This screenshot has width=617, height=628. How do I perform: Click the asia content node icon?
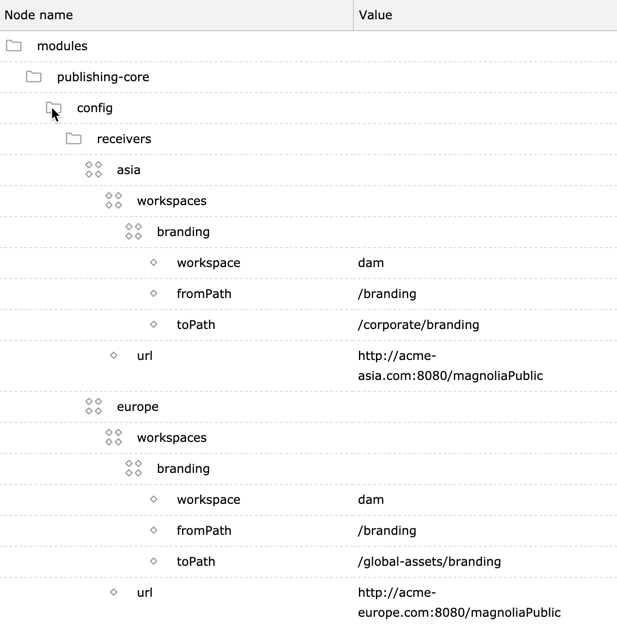click(94, 170)
